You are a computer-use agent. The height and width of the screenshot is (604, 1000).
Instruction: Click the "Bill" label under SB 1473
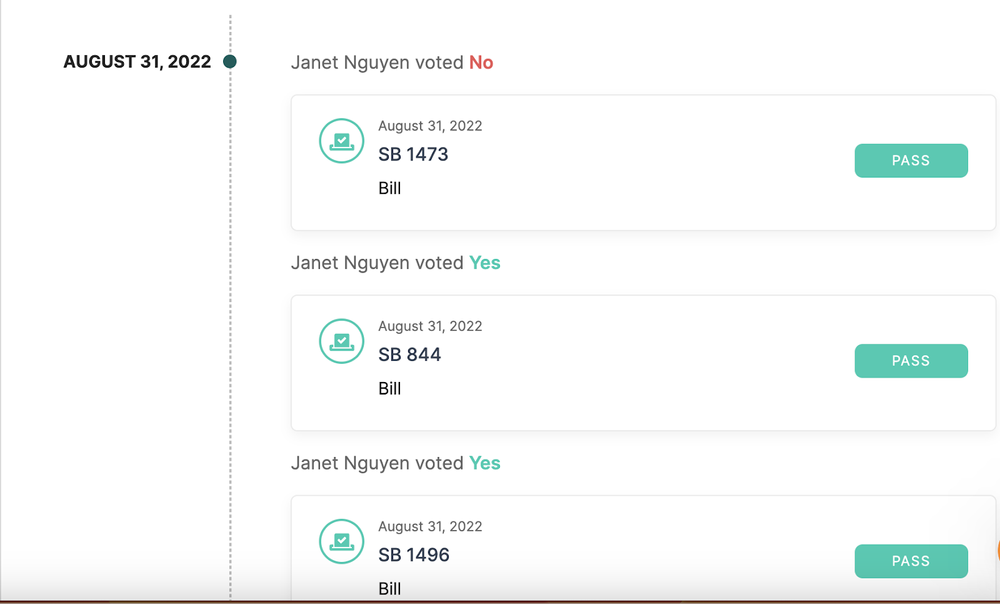tap(390, 188)
